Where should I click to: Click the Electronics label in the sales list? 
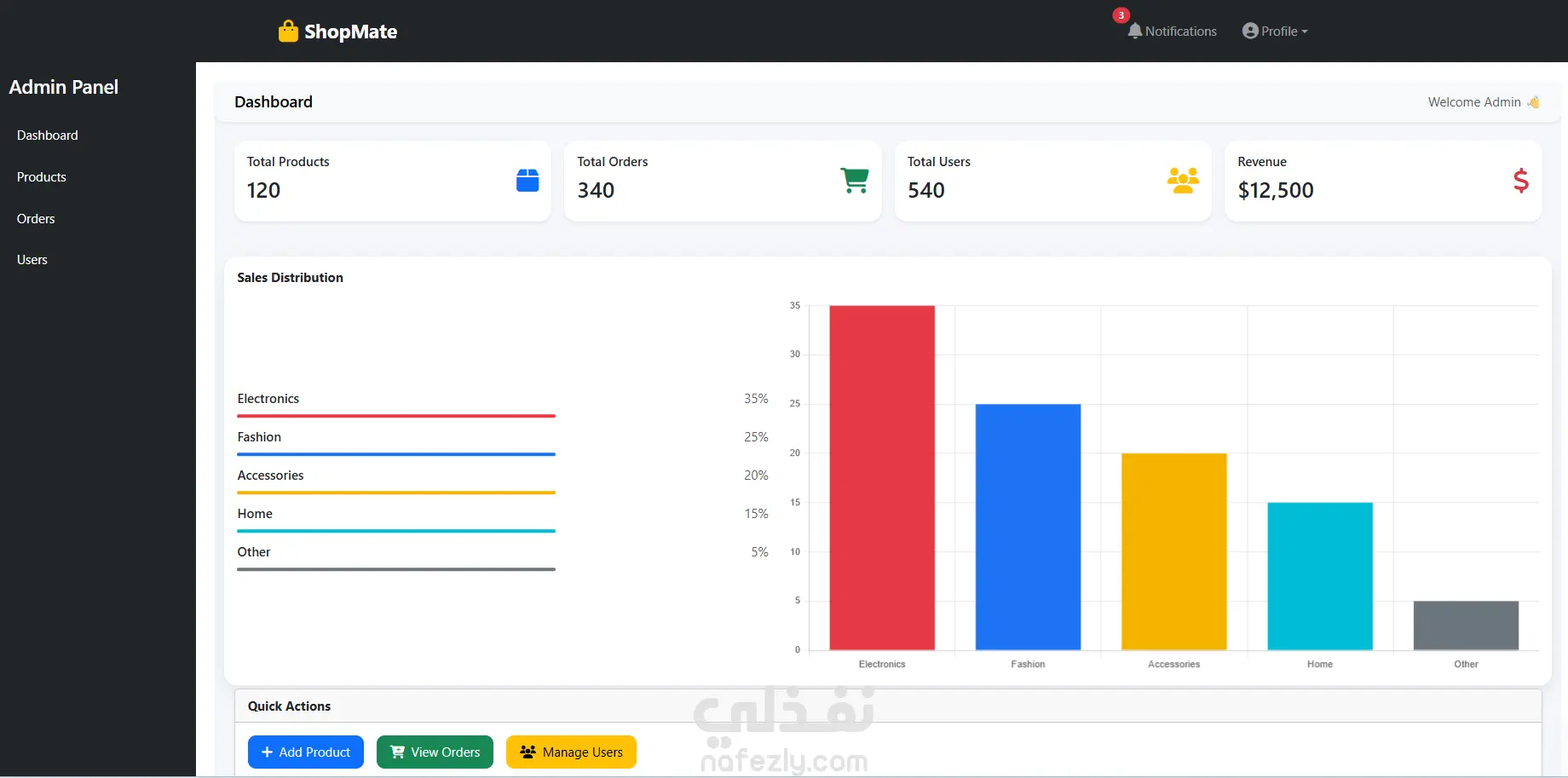coord(268,399)
